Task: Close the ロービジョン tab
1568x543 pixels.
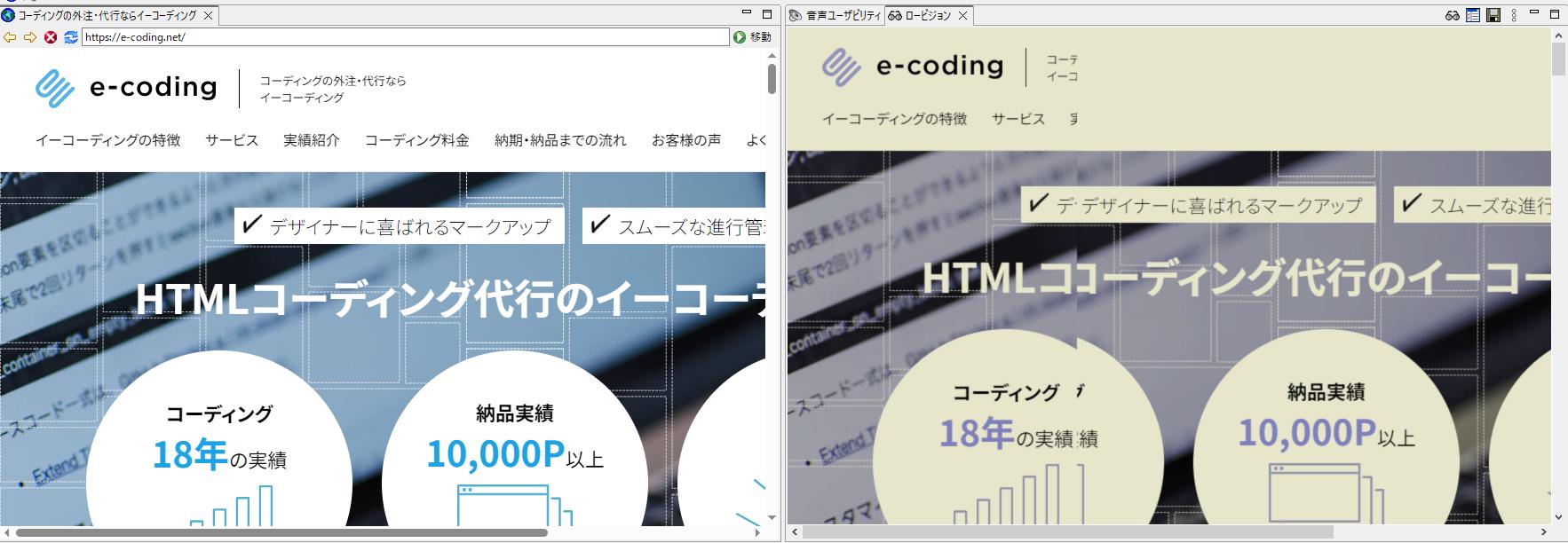Action: (962, 15)
